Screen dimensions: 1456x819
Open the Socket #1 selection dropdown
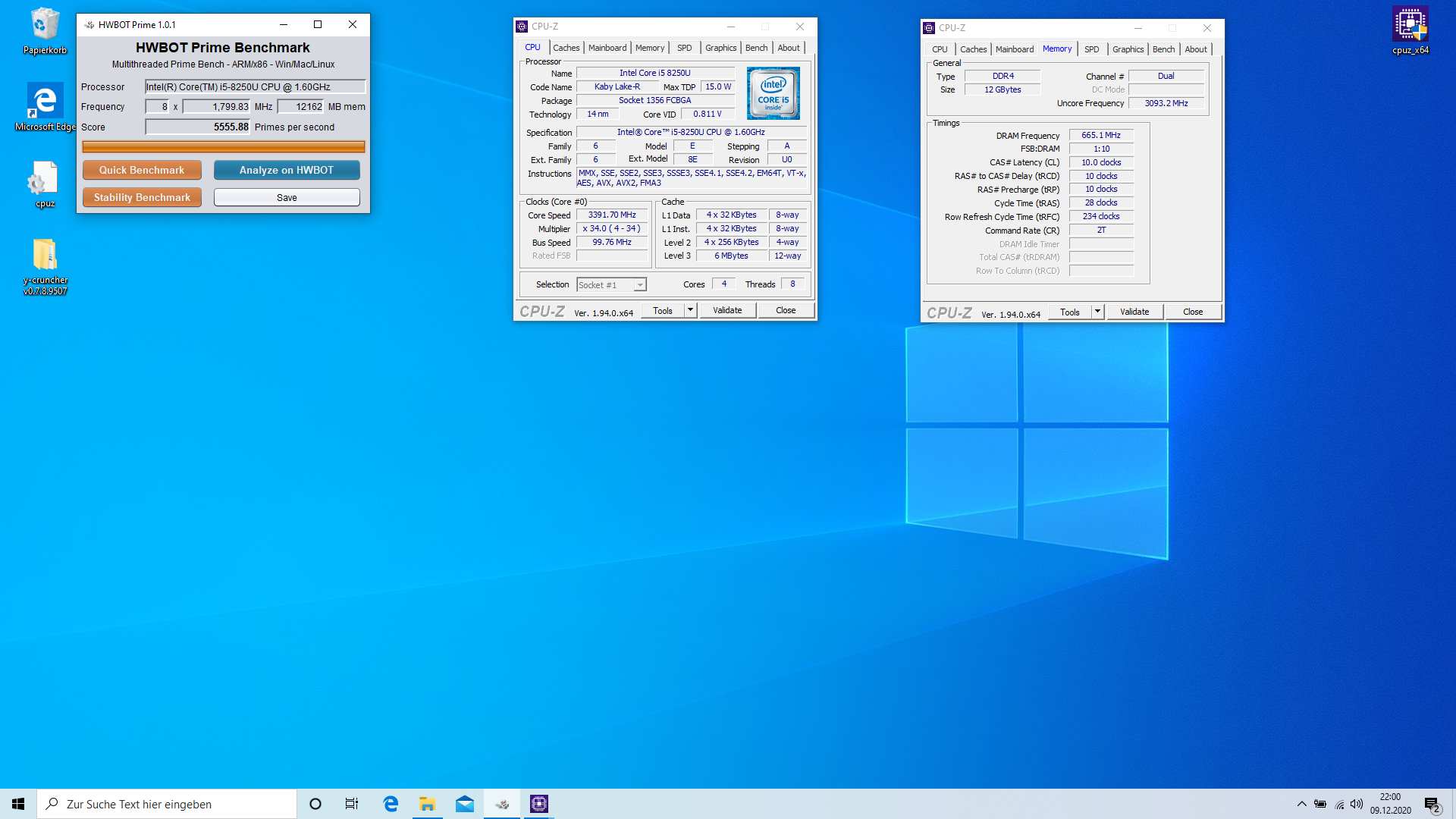point(611,285)
